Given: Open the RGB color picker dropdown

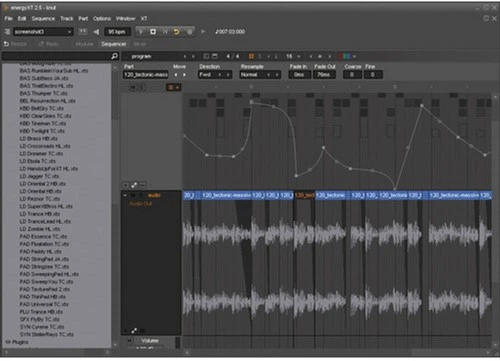Looking at the screenshot, I should [347, 56].
